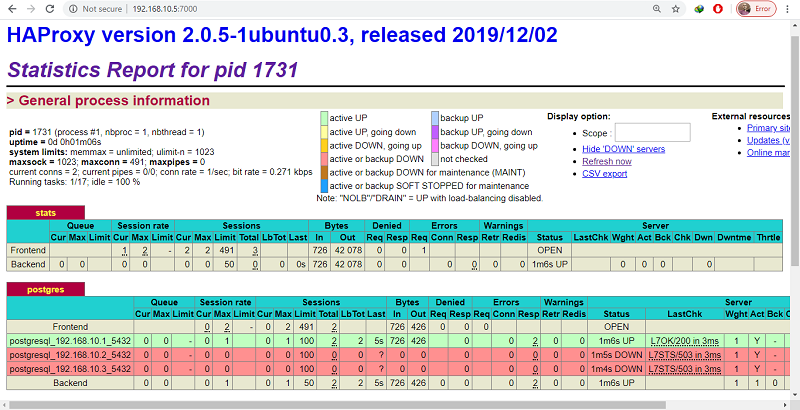
Task: Select the postgres proxy header label
Action: click(x=45, y=289)
